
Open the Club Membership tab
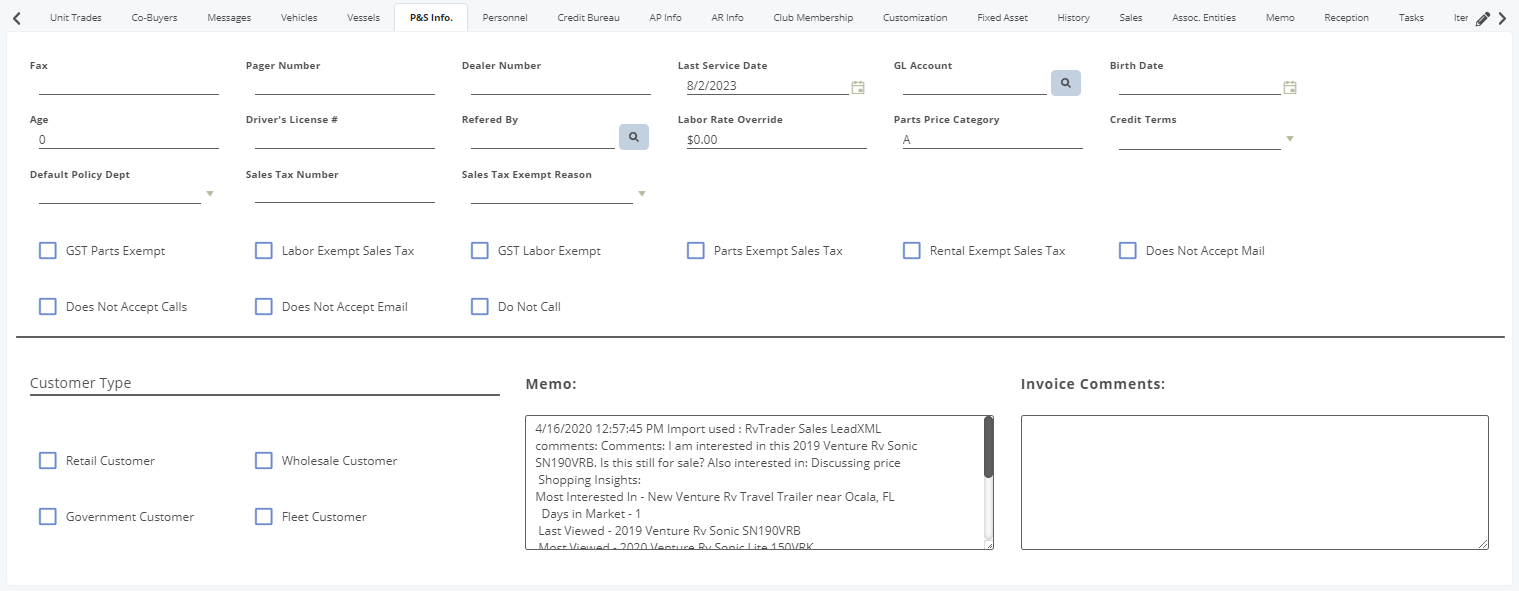(x=813, y=17)
